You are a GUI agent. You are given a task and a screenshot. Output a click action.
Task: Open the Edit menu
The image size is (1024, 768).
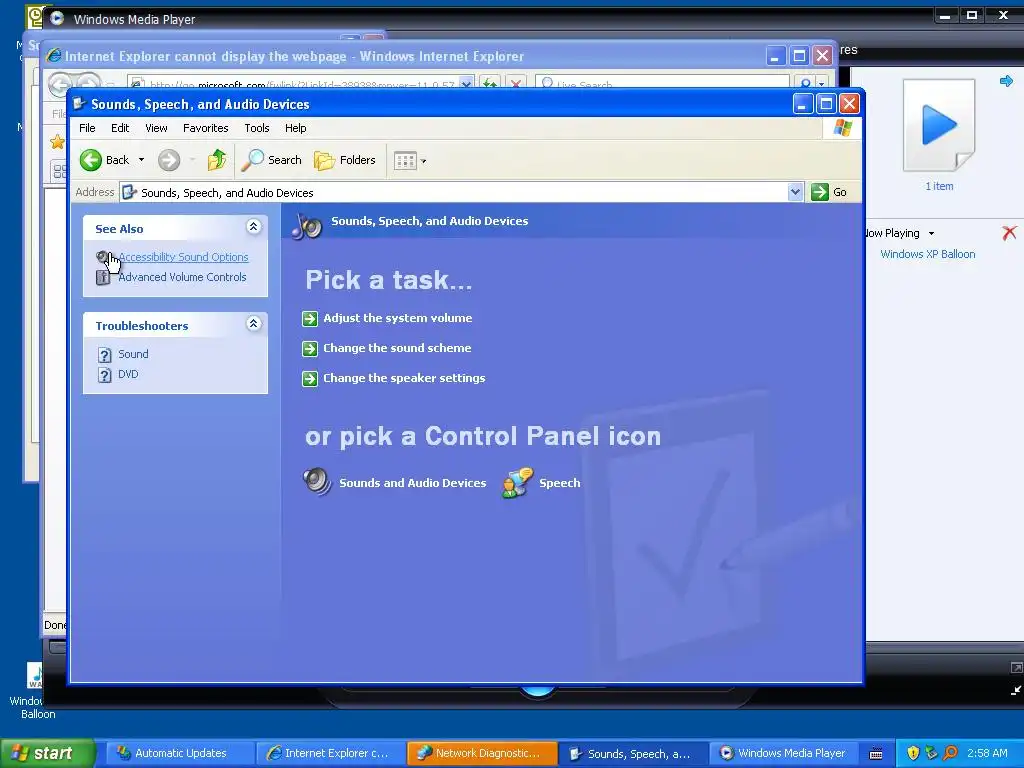(x=120, y=128)
